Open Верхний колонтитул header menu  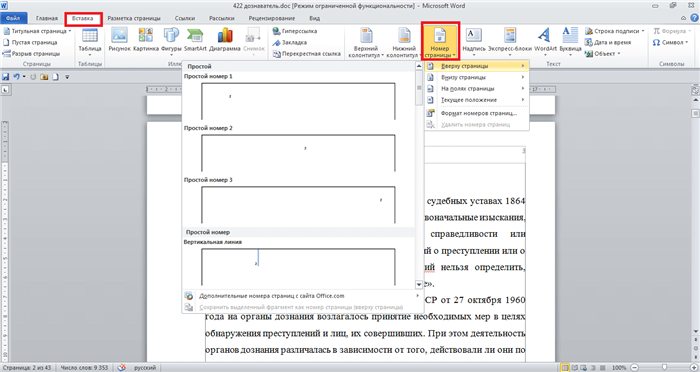pyautogui.click(x=366, y=42)
